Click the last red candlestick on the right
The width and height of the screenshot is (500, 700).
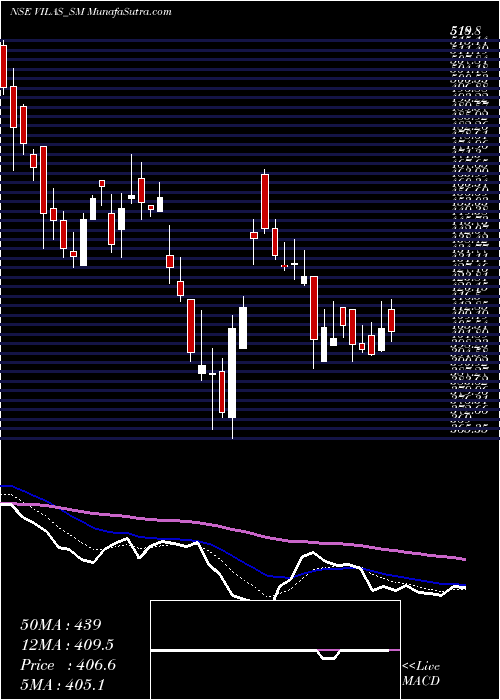[x=392, y=320]
